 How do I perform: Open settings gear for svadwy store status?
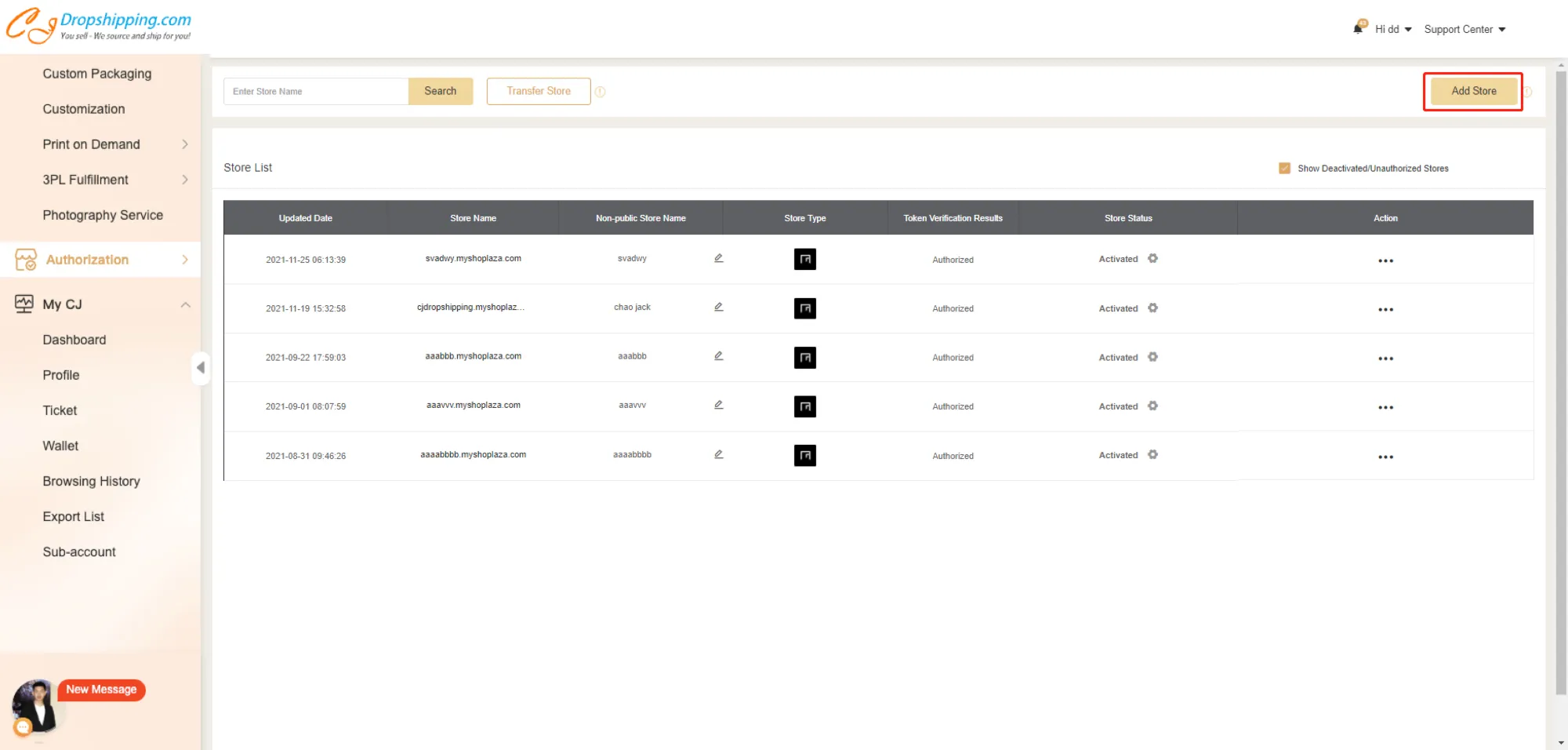(1152, 258)
